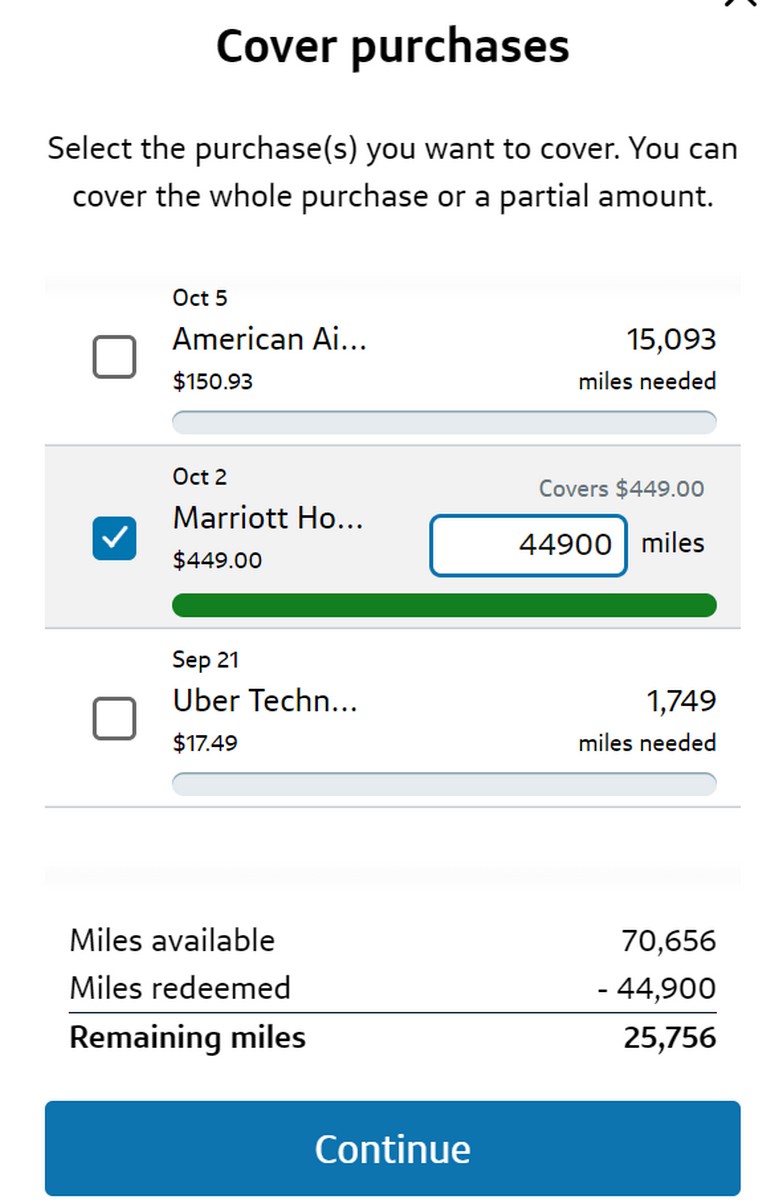The image size is (779, 1200).
Task: Check the American Airlines purchase checkbox
Action: [113, 356]
